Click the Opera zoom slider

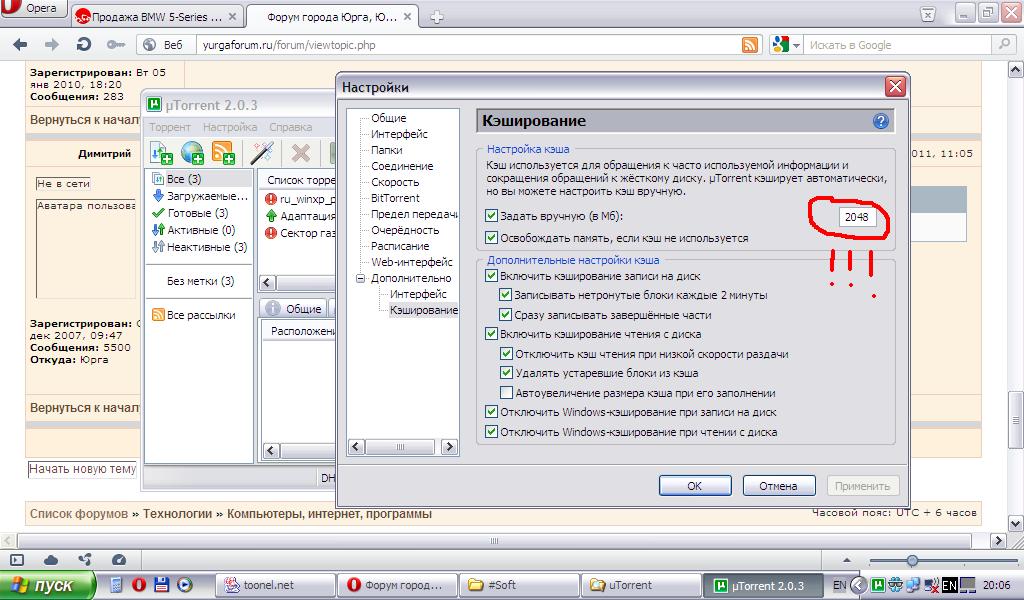coord(912,560)
